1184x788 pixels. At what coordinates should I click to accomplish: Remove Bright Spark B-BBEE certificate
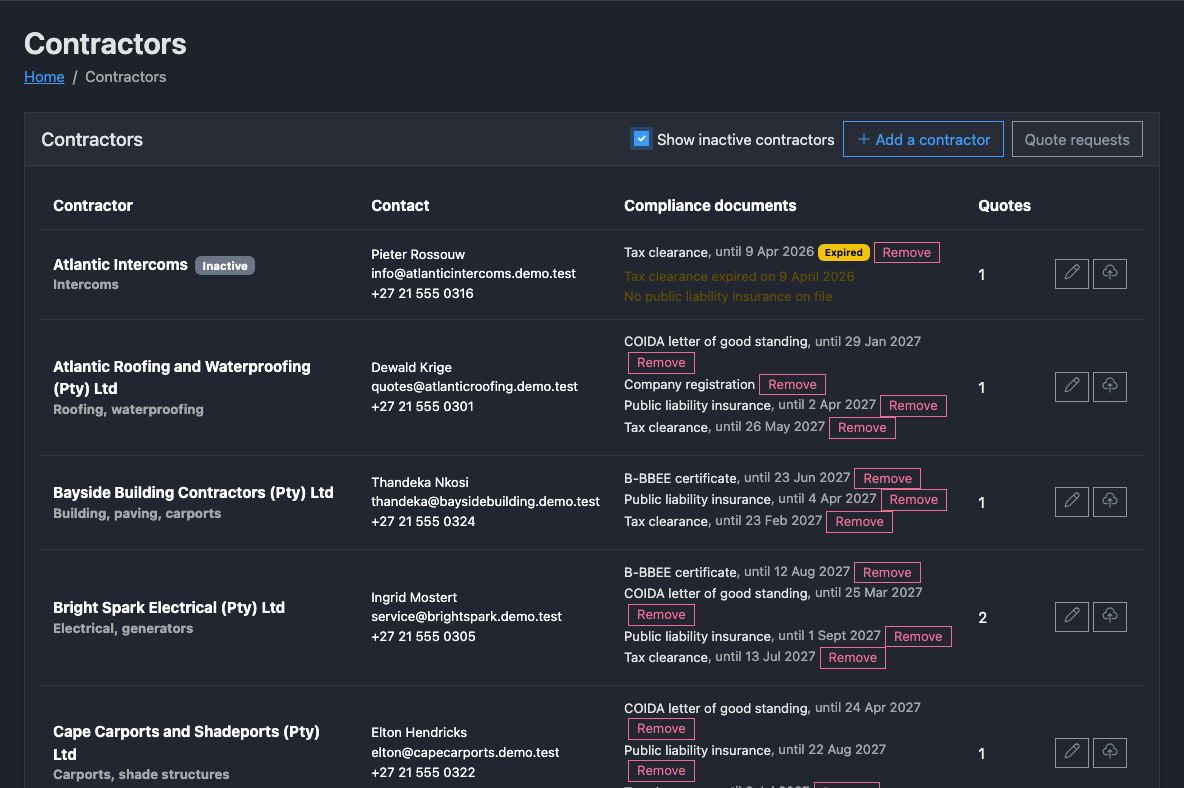point(887,572)
